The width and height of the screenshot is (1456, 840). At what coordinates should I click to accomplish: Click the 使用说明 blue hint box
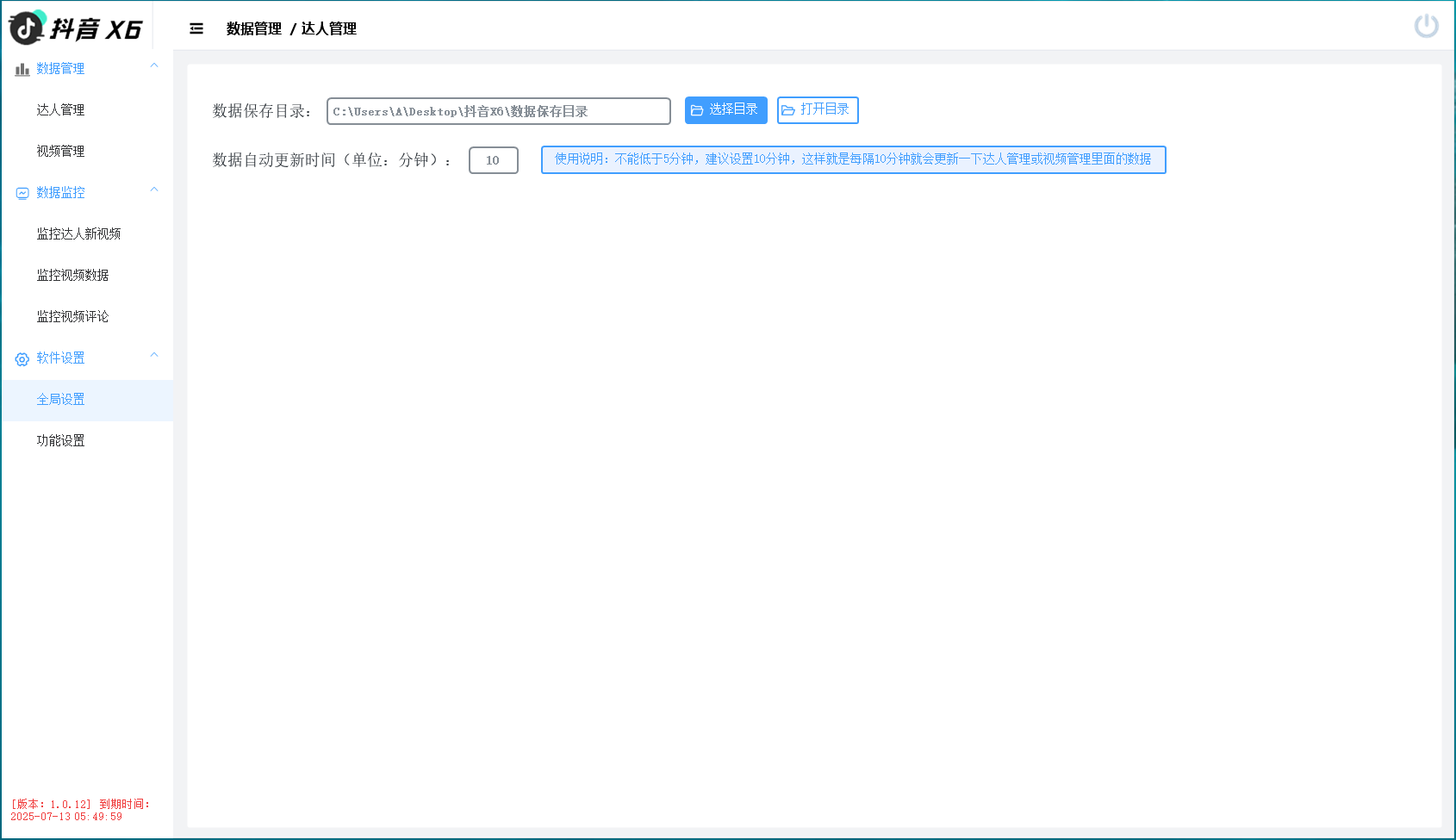(x=854, y=159)
